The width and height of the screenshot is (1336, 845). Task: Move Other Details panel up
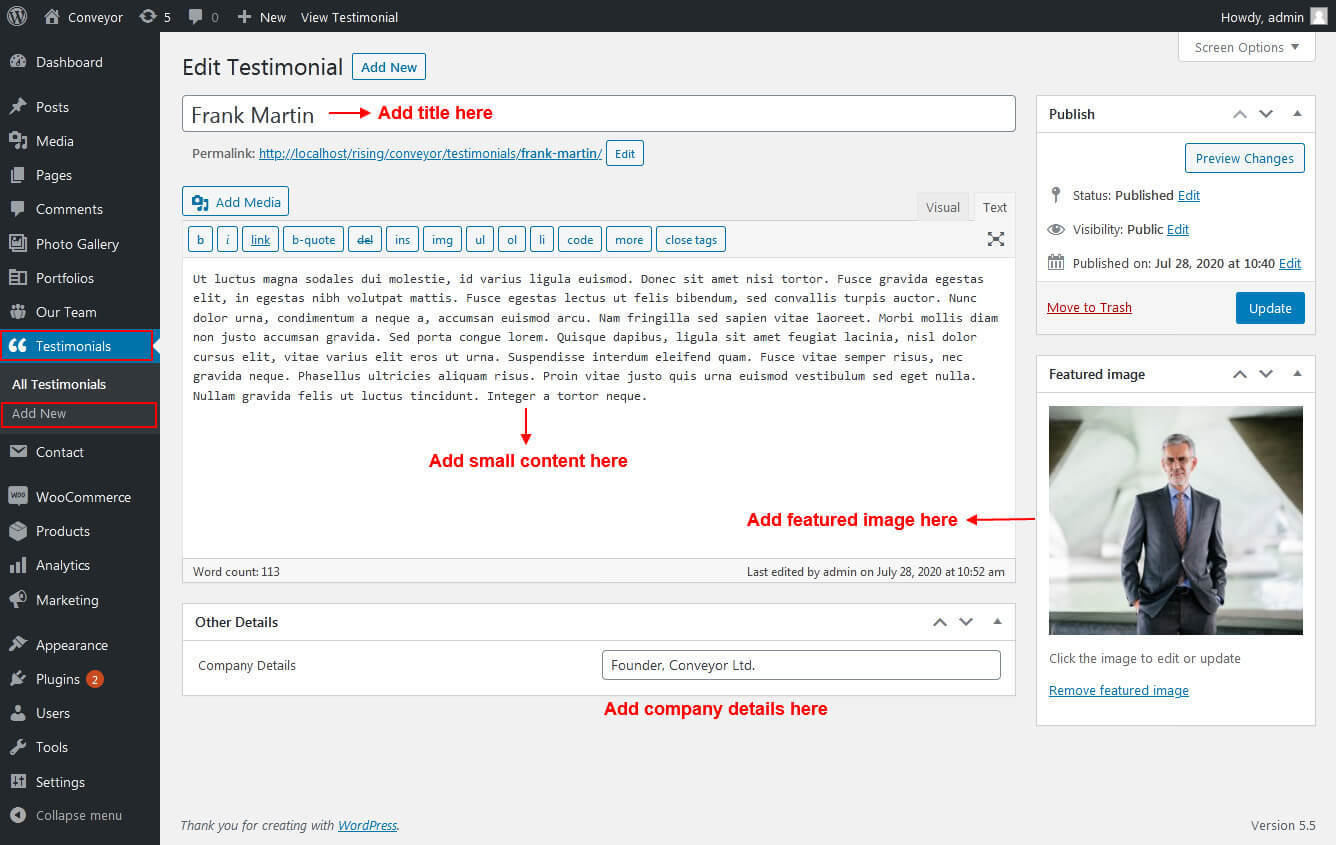[939, 622]
